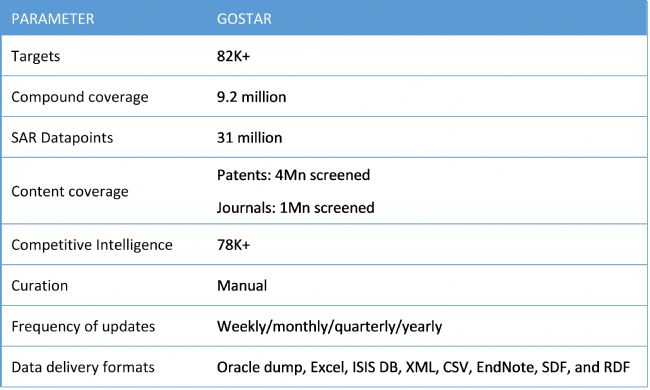650x390 pixels.
Task: Click the Patents: 4Mn screened text
Action: (293, 175)
